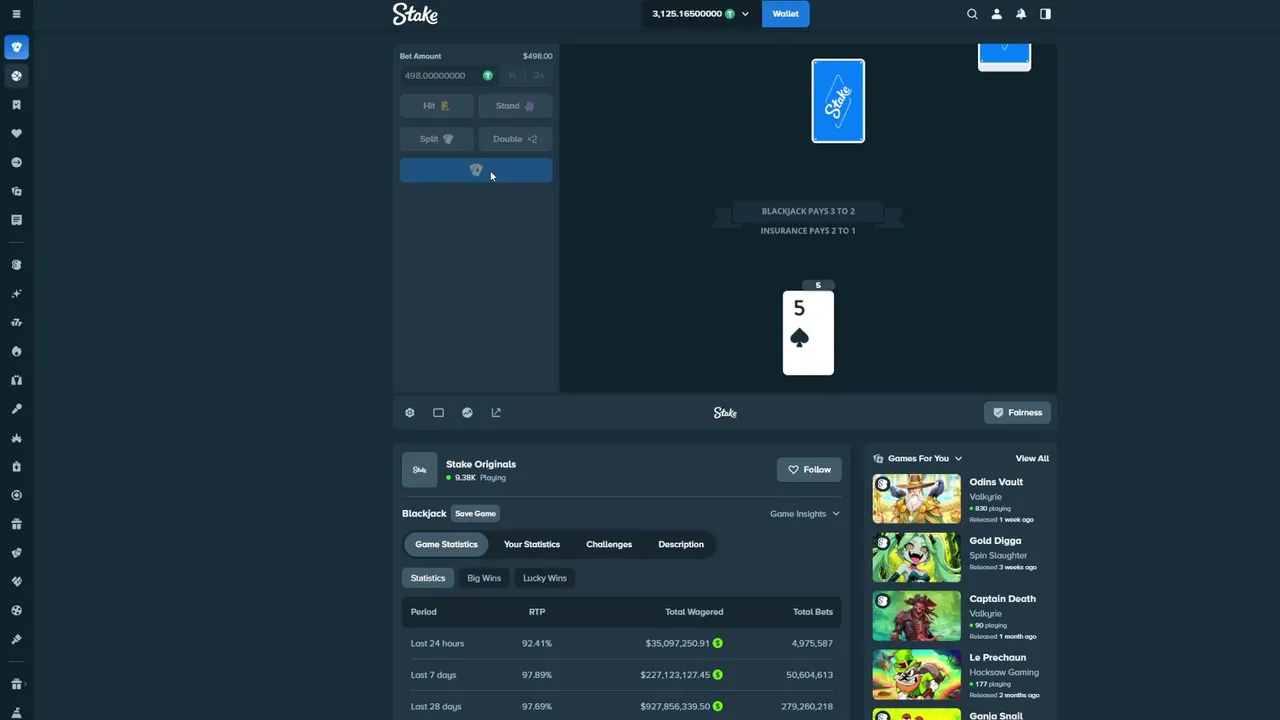1280x720 pixels.
Task: Click the Stand button
Action: click(x=515, y=106)
